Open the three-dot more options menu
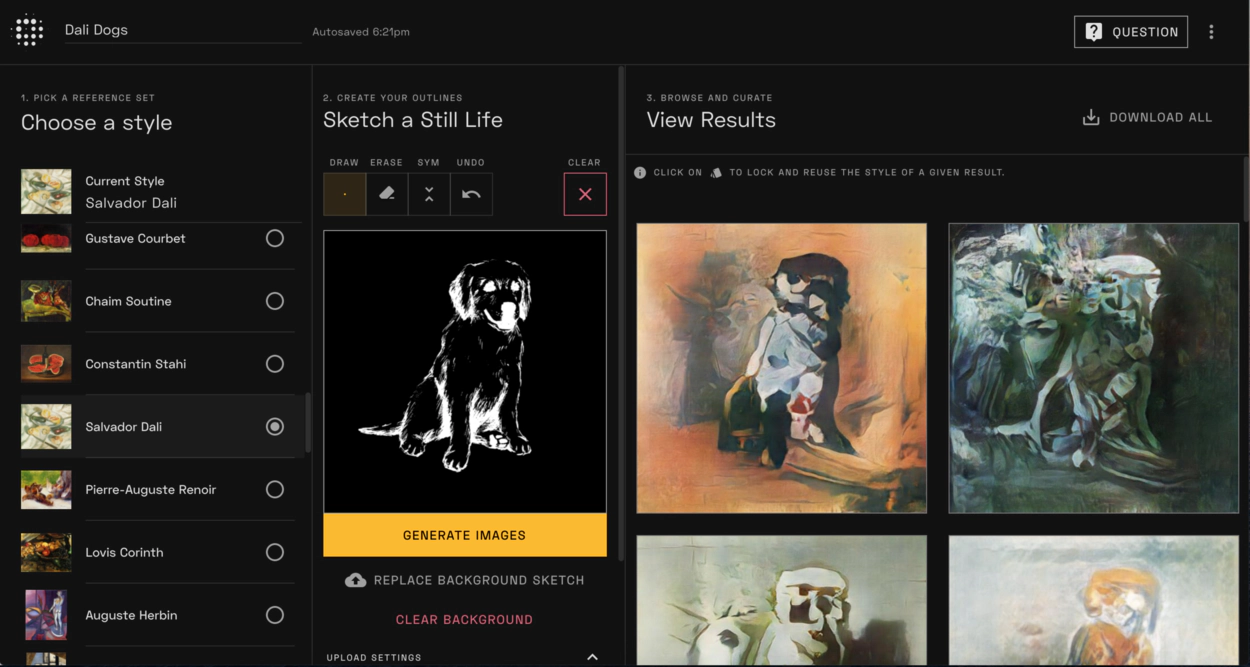Screen dimensions: 1250x667 click(x=1211, y=32)
